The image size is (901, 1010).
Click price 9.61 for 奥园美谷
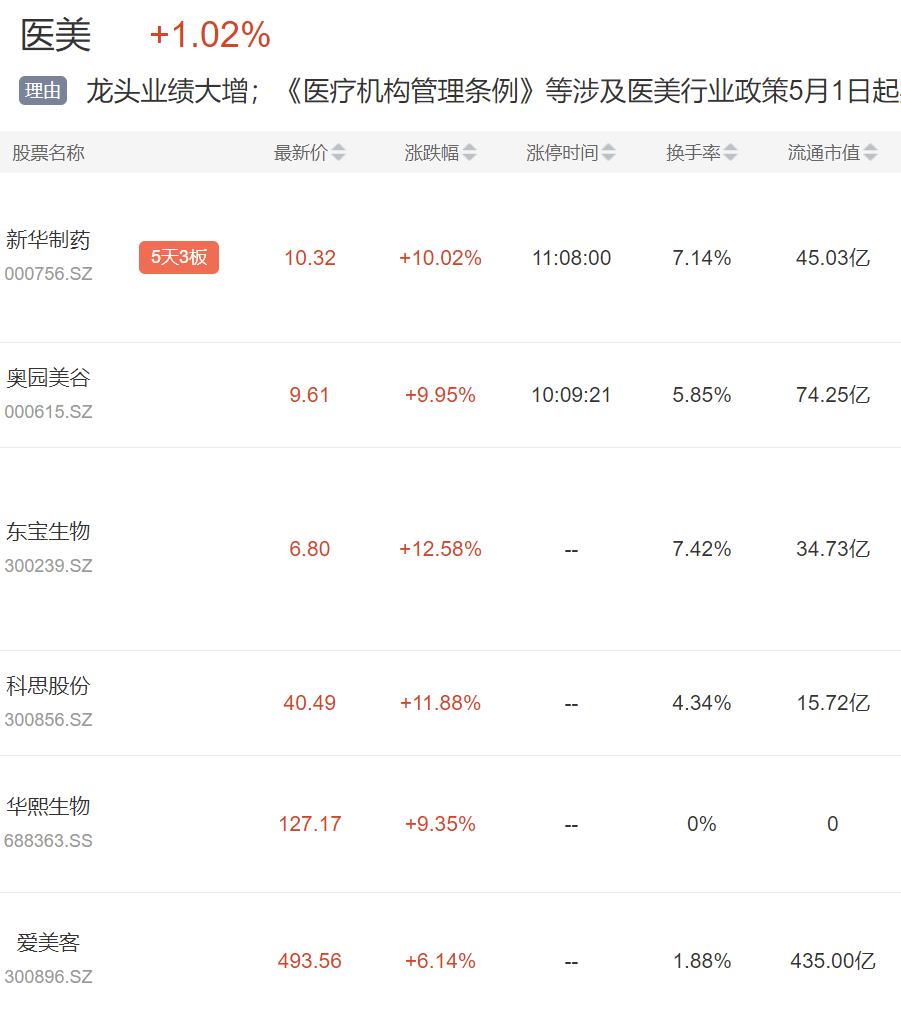[x=309, y=395]
